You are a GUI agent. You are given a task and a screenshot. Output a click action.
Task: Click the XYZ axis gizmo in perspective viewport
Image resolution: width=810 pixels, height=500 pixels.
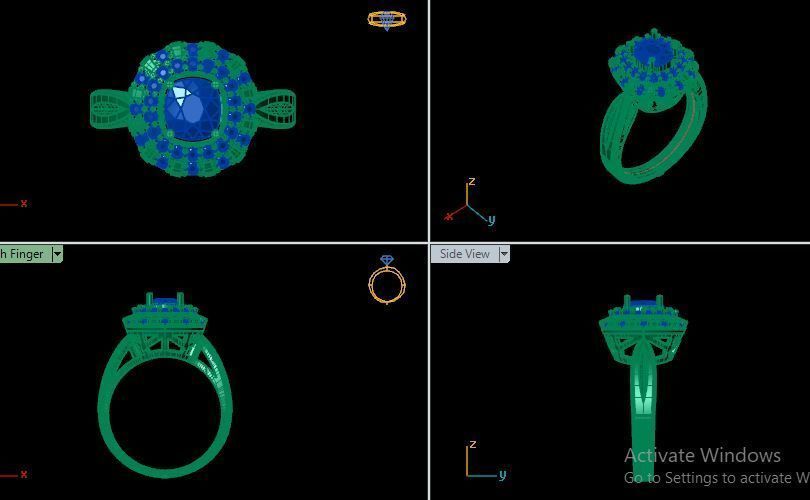(x=470, y=203)
